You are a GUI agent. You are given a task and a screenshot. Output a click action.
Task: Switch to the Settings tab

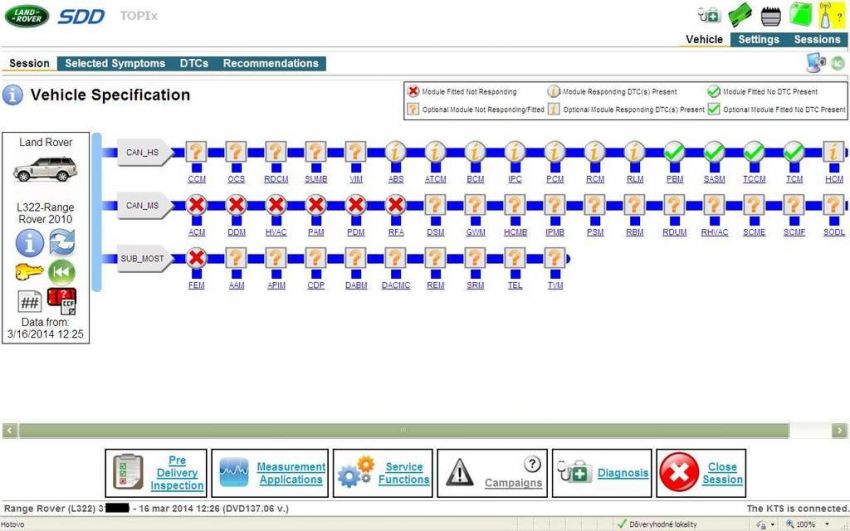pyautogui.click(x=758, y=40)
